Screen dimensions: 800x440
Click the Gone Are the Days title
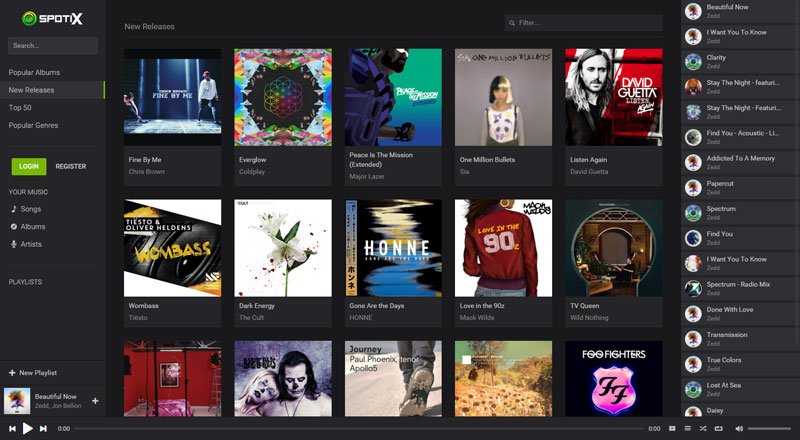(x=377, y=306)
